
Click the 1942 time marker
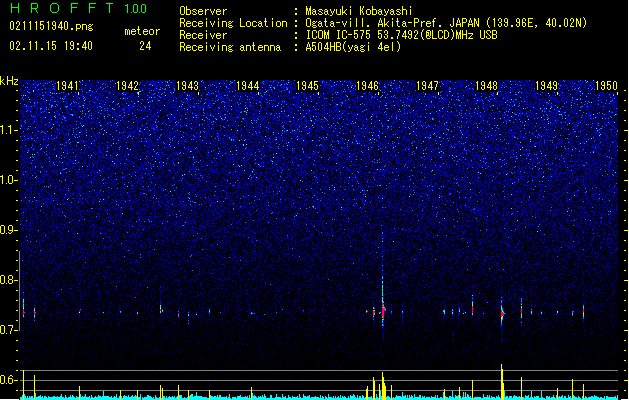[x=127, y=86]
